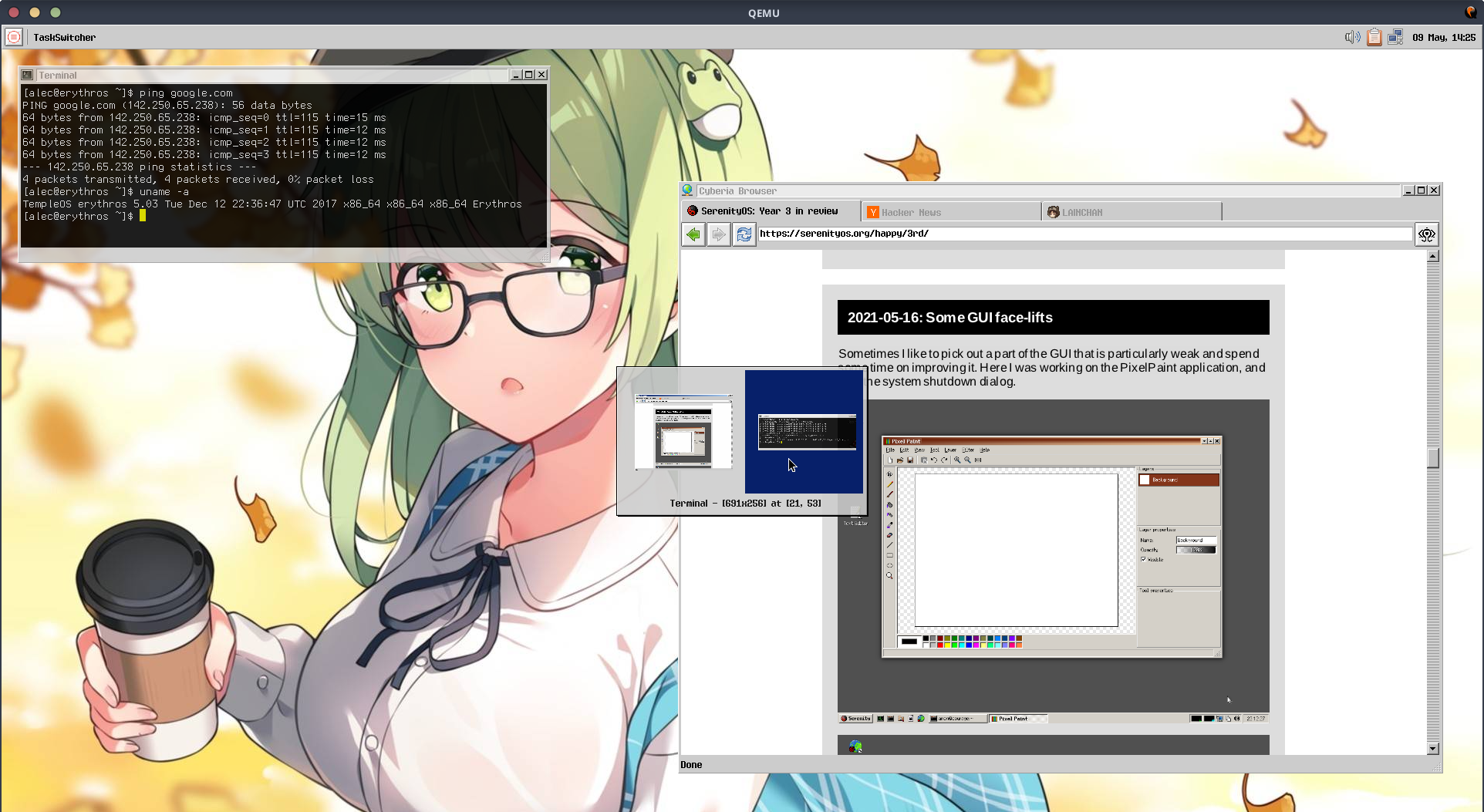Viewport: 1484px width, 812px height.
Task: Click the browser Back arrow button
Action: (693, 234)
